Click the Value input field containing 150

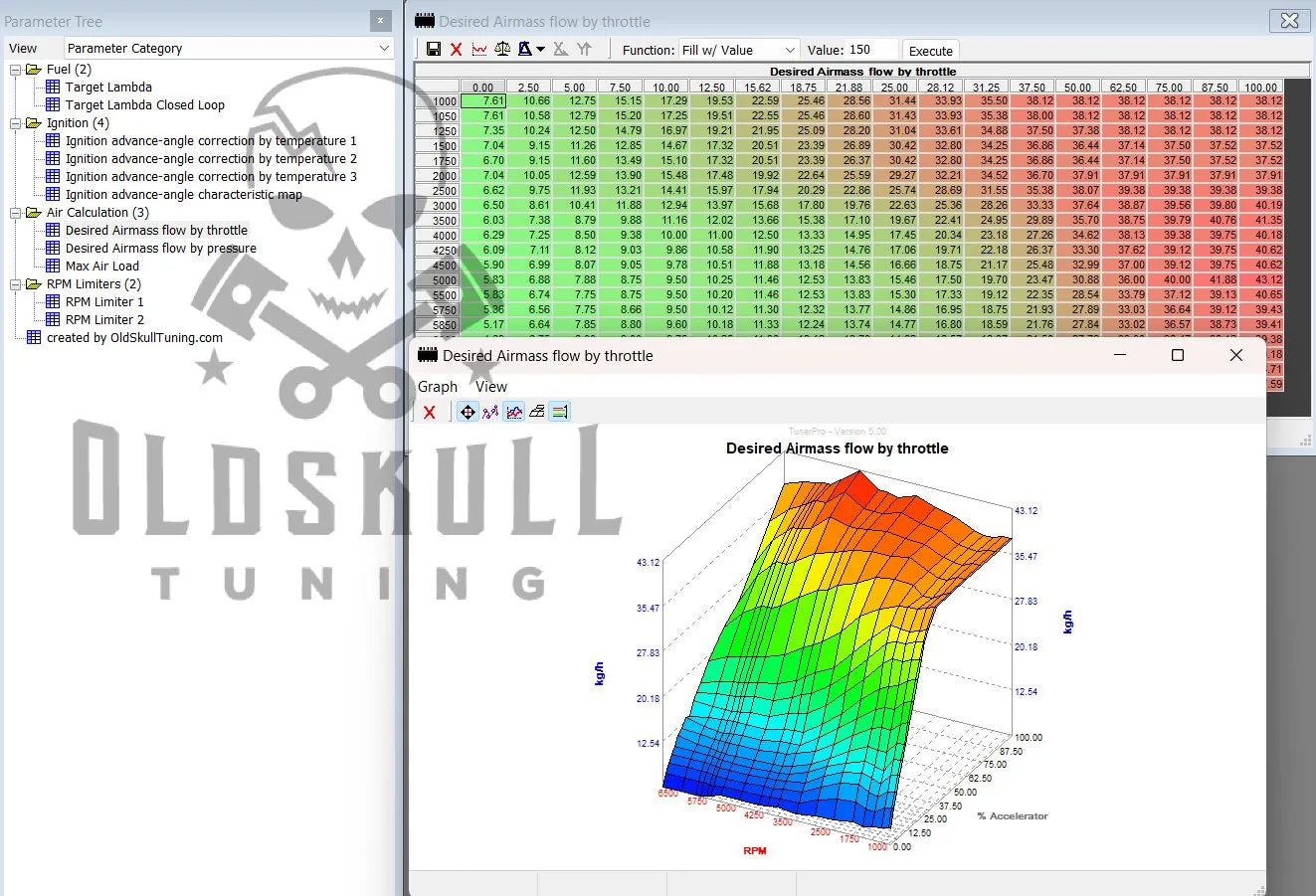coord(872,50)
